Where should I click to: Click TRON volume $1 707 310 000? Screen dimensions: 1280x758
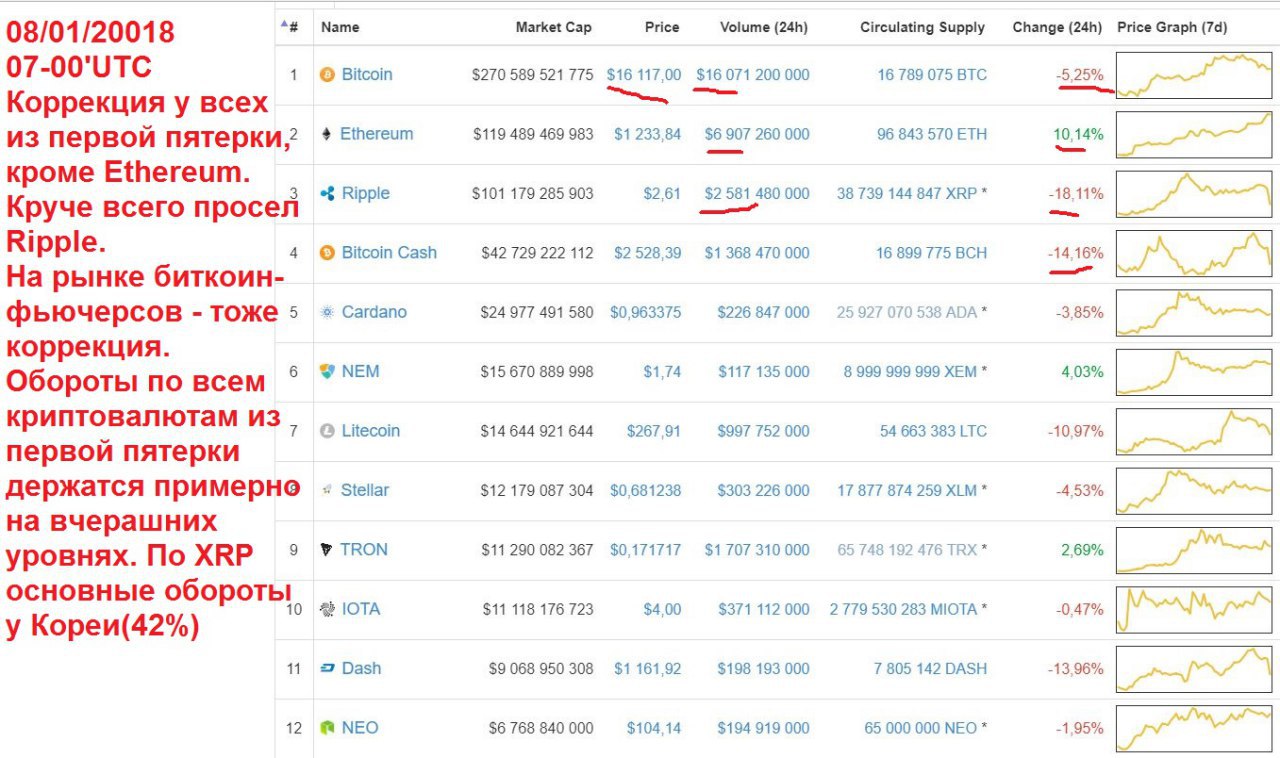pos(757,550)
